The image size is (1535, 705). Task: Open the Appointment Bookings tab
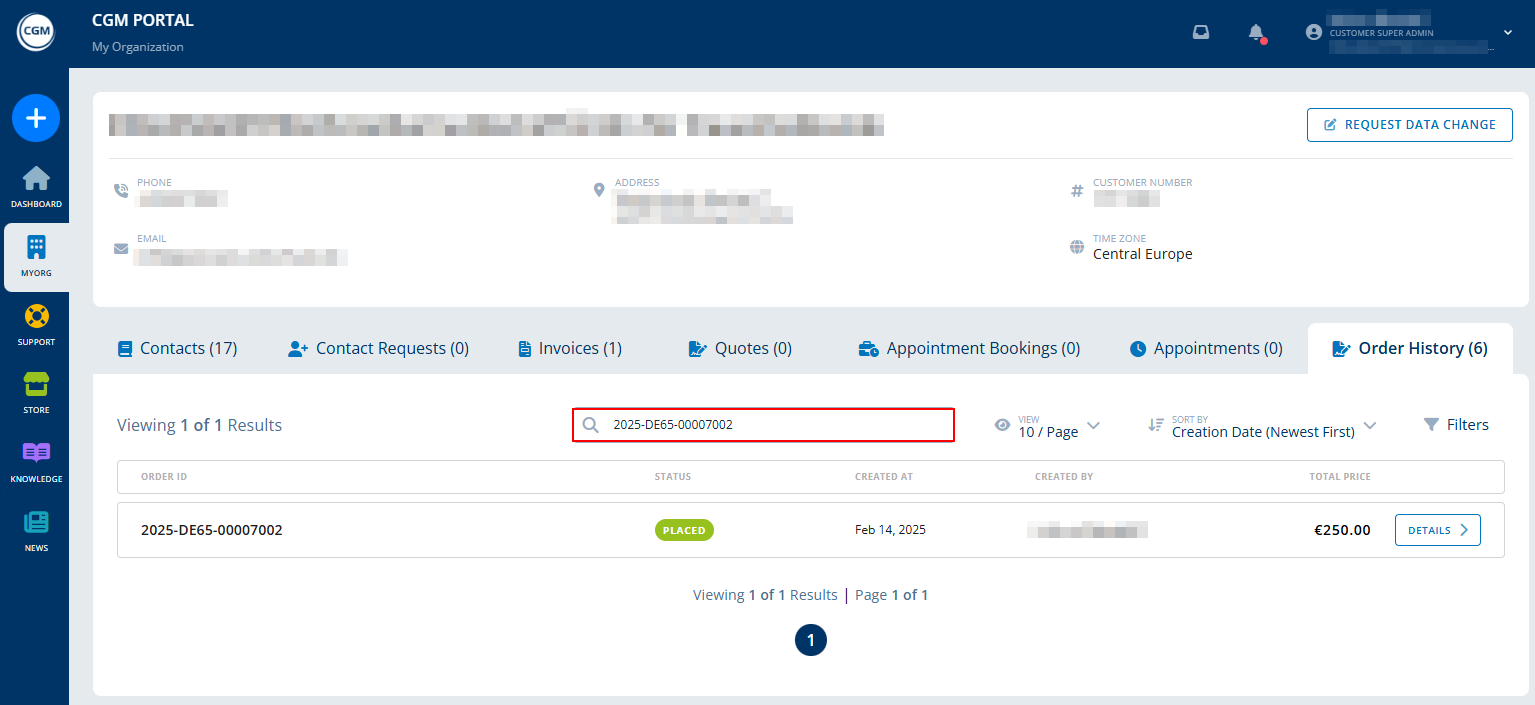coord(967,347)
